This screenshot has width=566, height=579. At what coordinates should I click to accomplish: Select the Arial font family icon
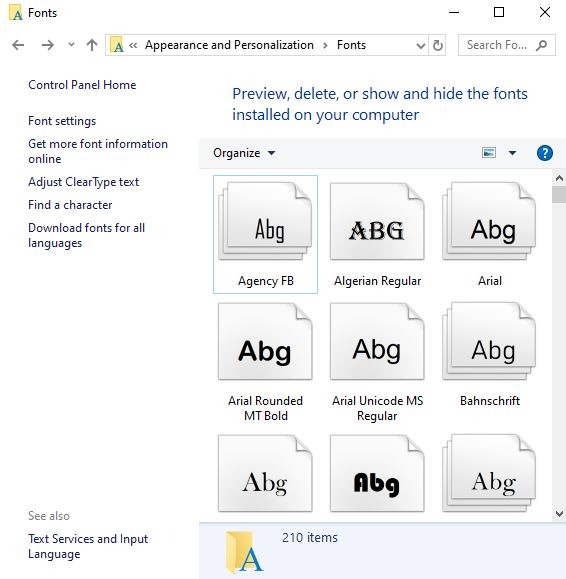tap(489, 221)
